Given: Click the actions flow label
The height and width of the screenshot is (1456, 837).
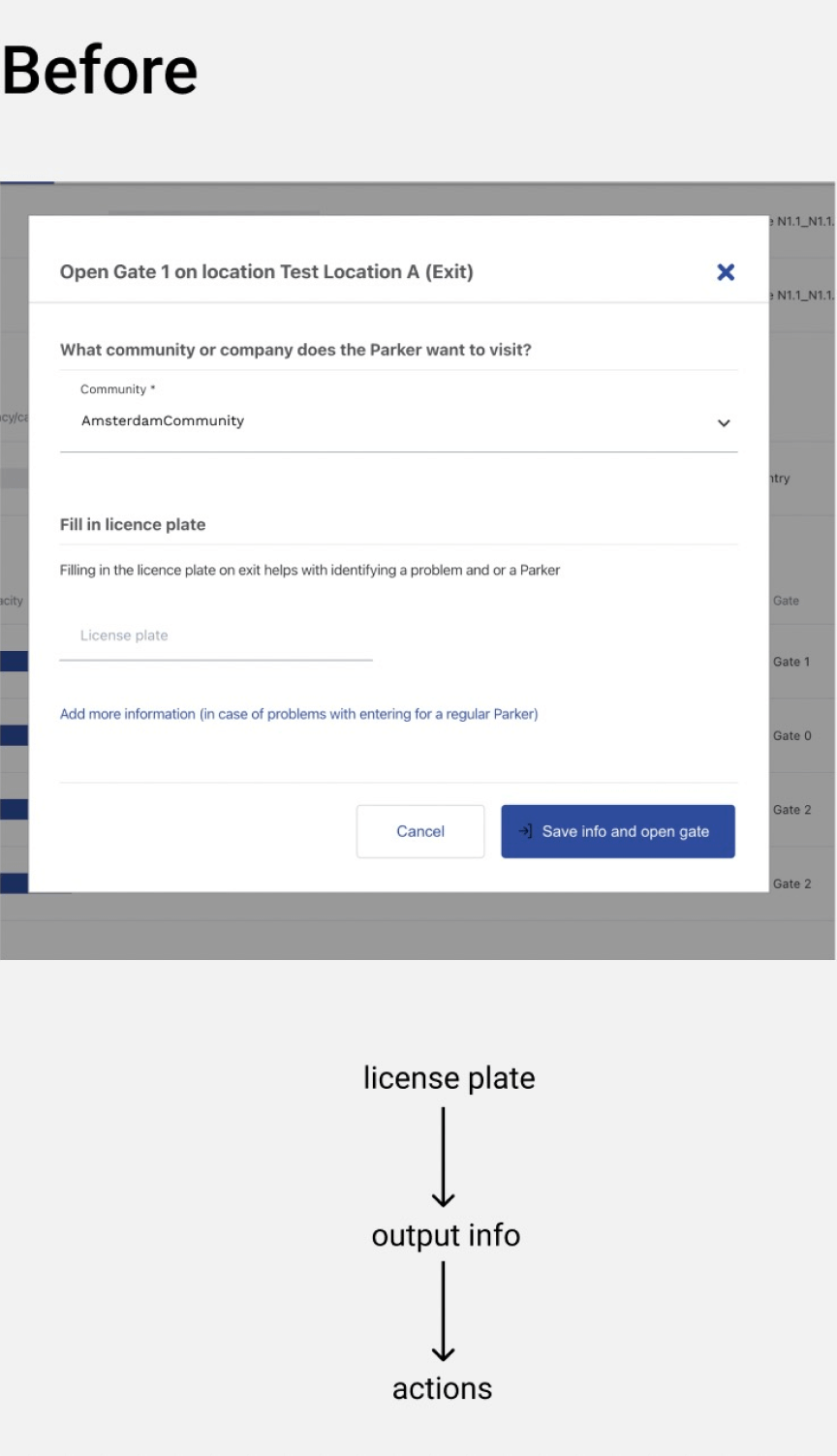Looking at the screenshot, I should 442,1388.
